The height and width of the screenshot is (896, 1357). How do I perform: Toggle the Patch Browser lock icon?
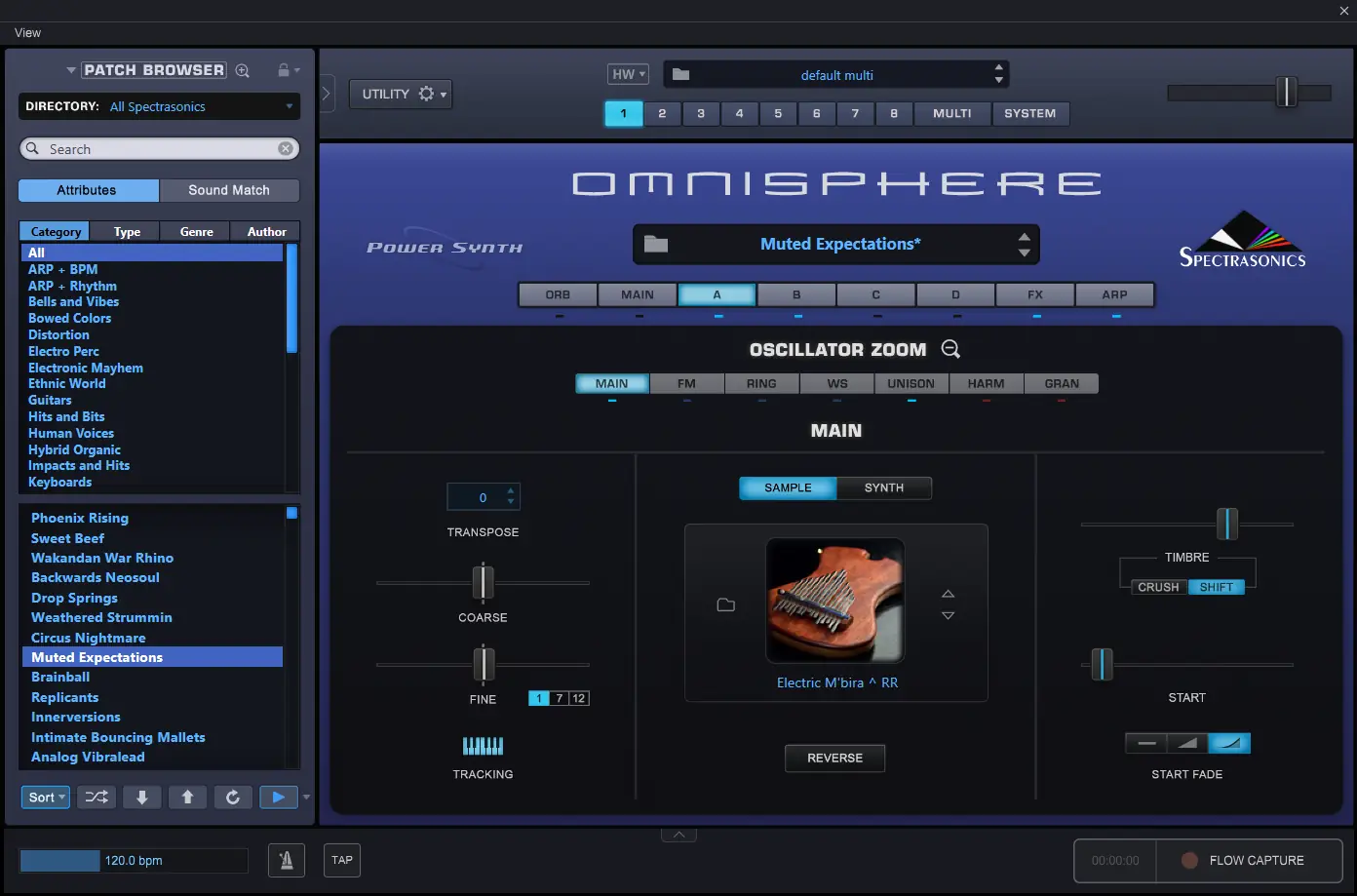click(284, 70)
